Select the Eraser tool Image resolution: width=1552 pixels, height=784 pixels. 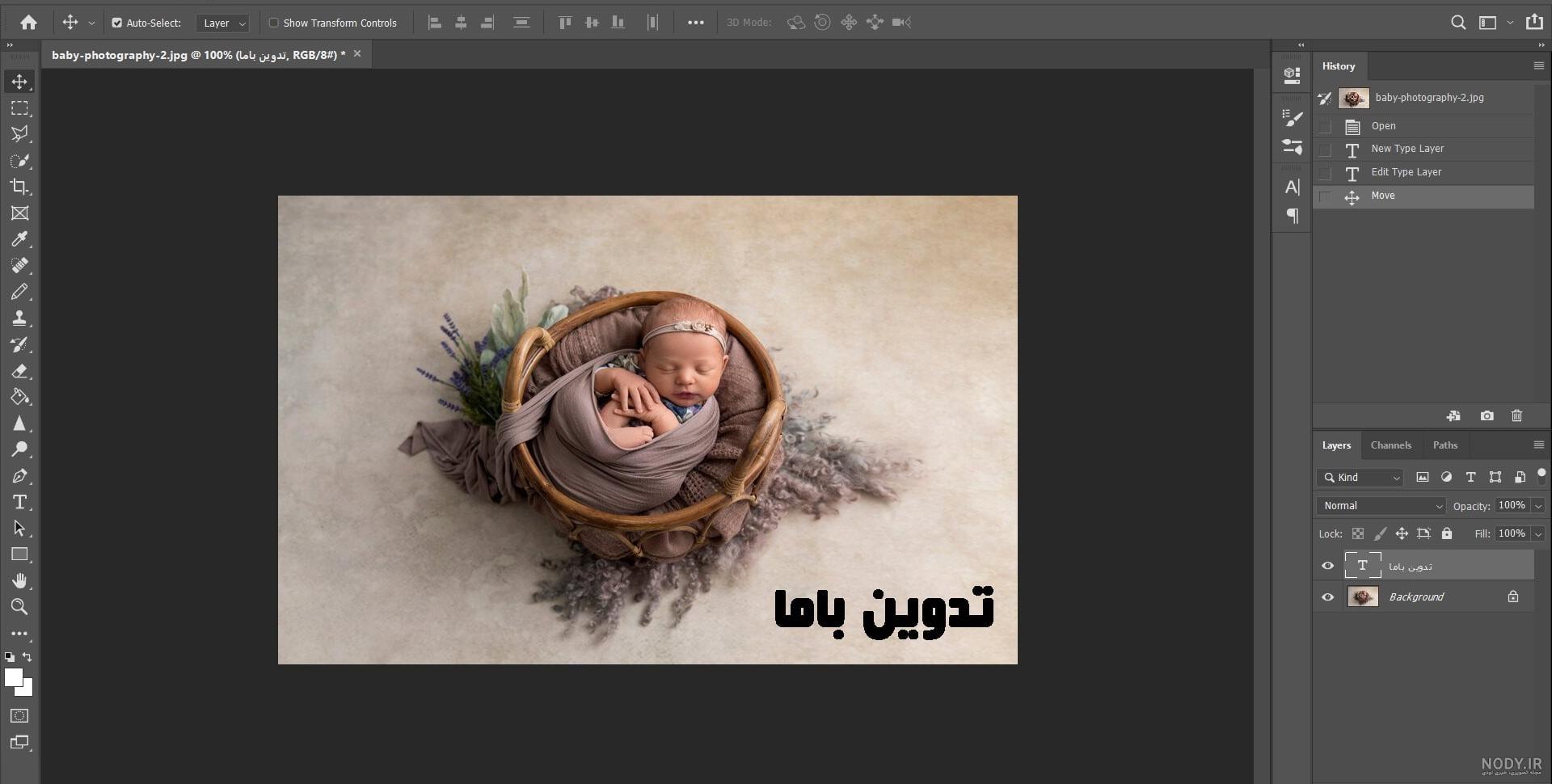19,371
